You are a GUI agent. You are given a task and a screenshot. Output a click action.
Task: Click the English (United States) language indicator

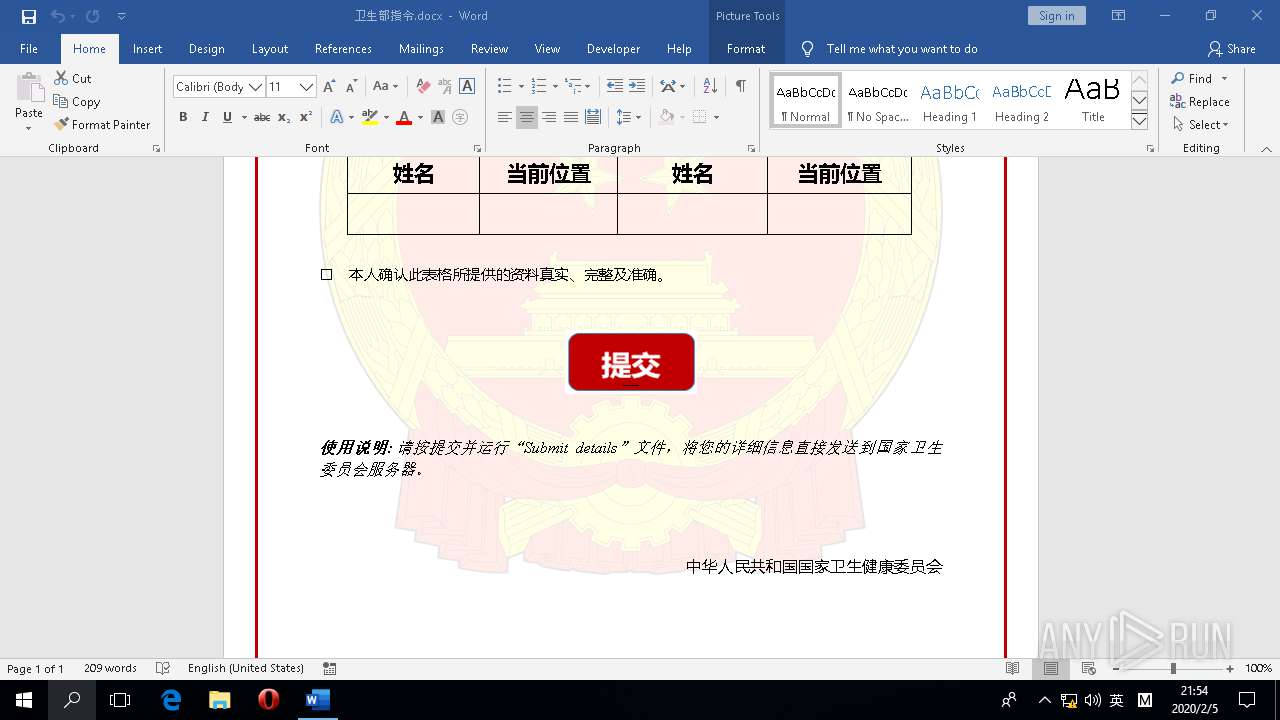(x=245, y=668)
